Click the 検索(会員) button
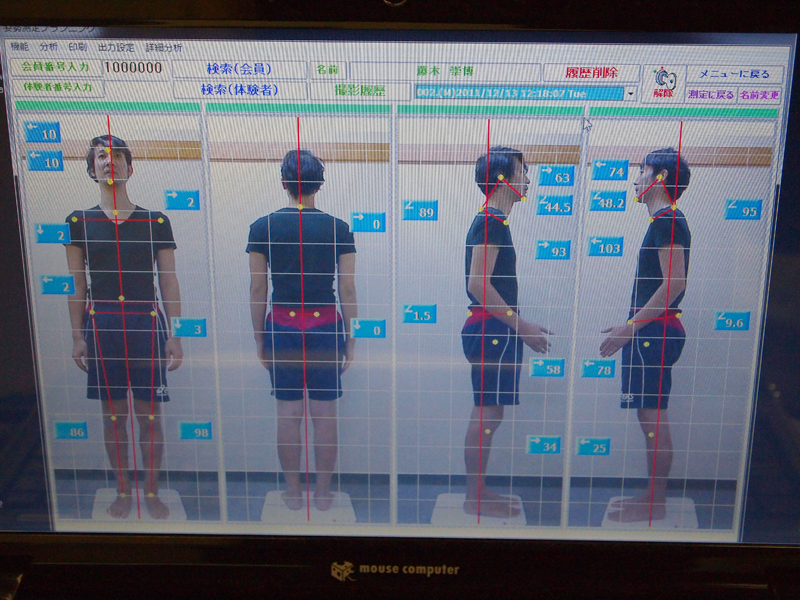 click(239, 69)
